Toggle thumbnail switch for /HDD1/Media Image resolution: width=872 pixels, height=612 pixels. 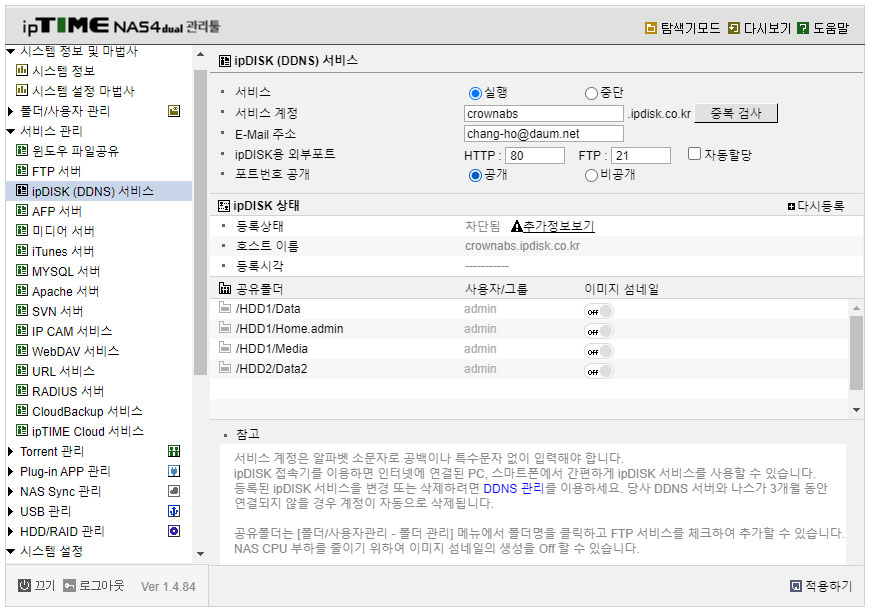599,351
